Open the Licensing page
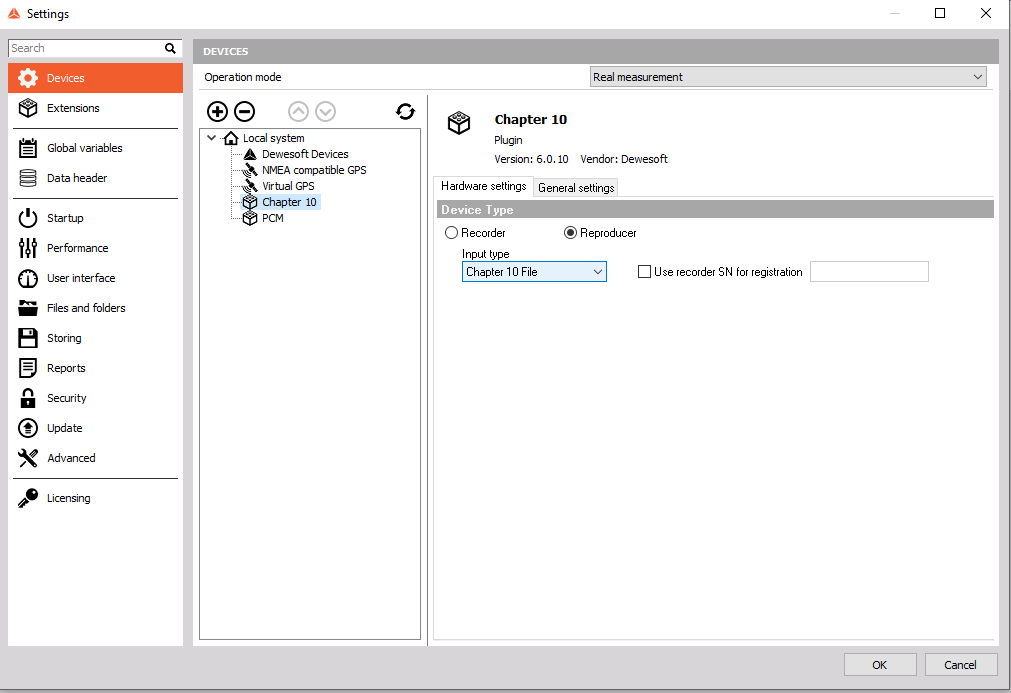This screenshot has height=693, width=1011. click(x=95, y=498)
